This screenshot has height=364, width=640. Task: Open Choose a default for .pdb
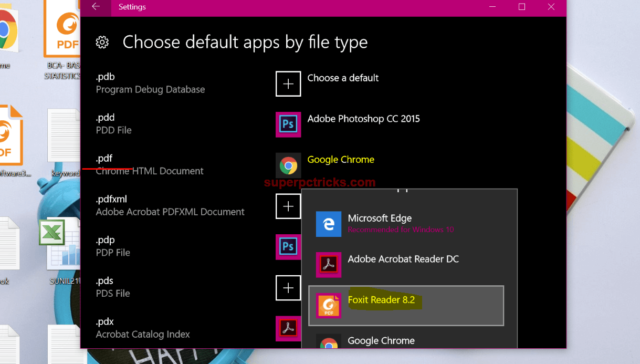[343, 78]
